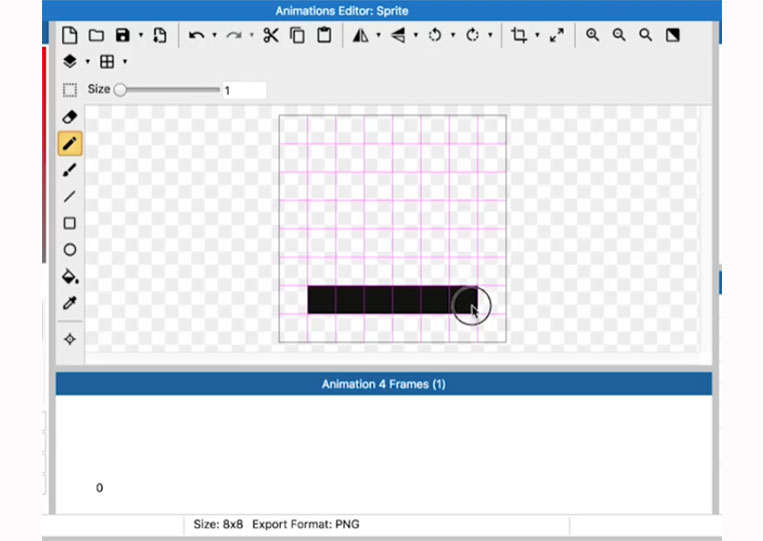Open the Undo history dropdown arrow
Screen dimensions: 763x541
point(215,35)
